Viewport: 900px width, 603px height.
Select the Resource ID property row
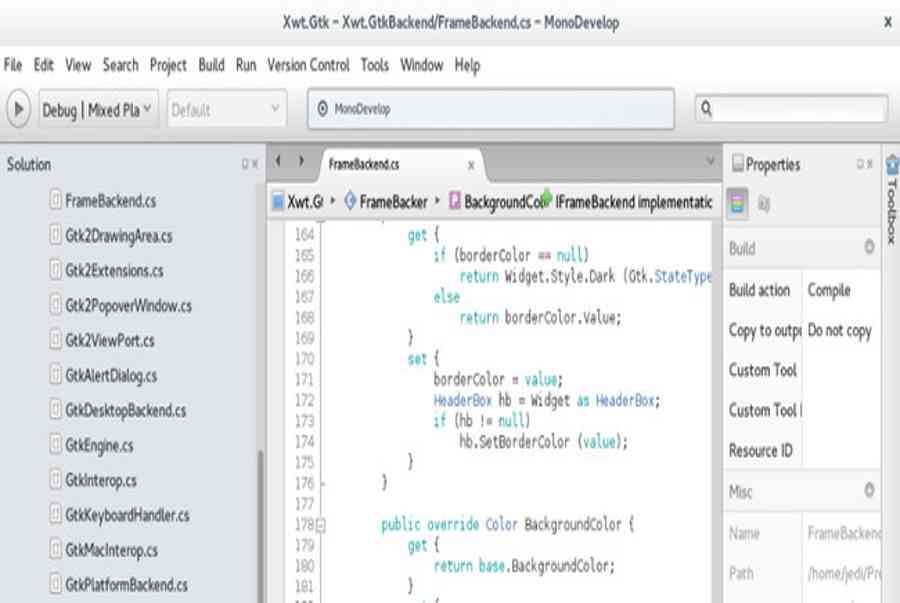pos(802,450)
